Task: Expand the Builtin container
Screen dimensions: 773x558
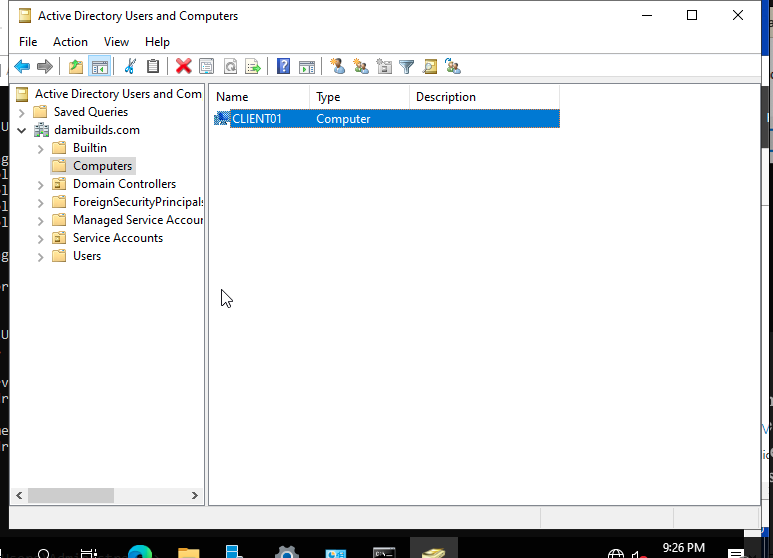Action: coord(40,149)
